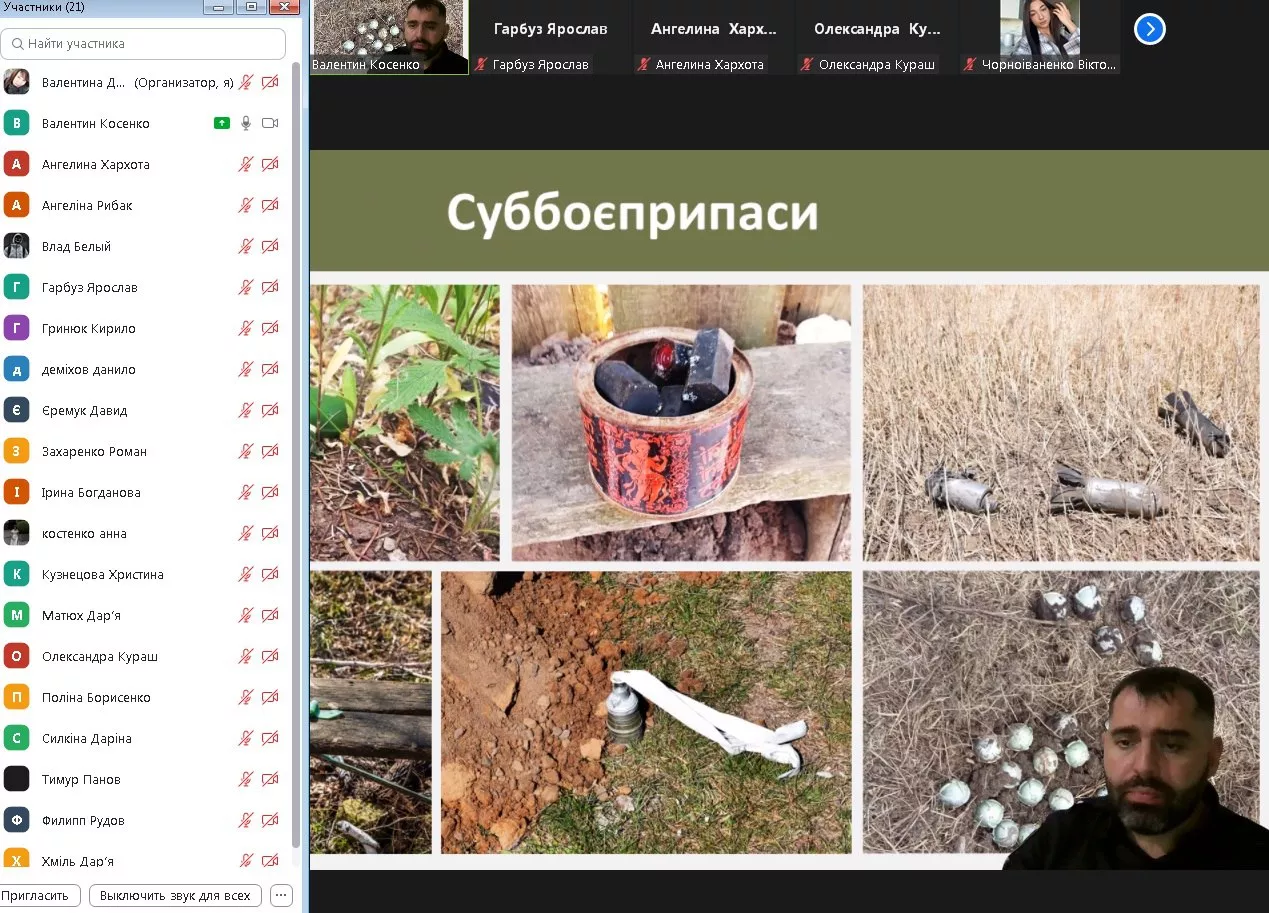
Task: Toggle the organizer Валентина's muted microphone
Action: [x=246, y=82]
